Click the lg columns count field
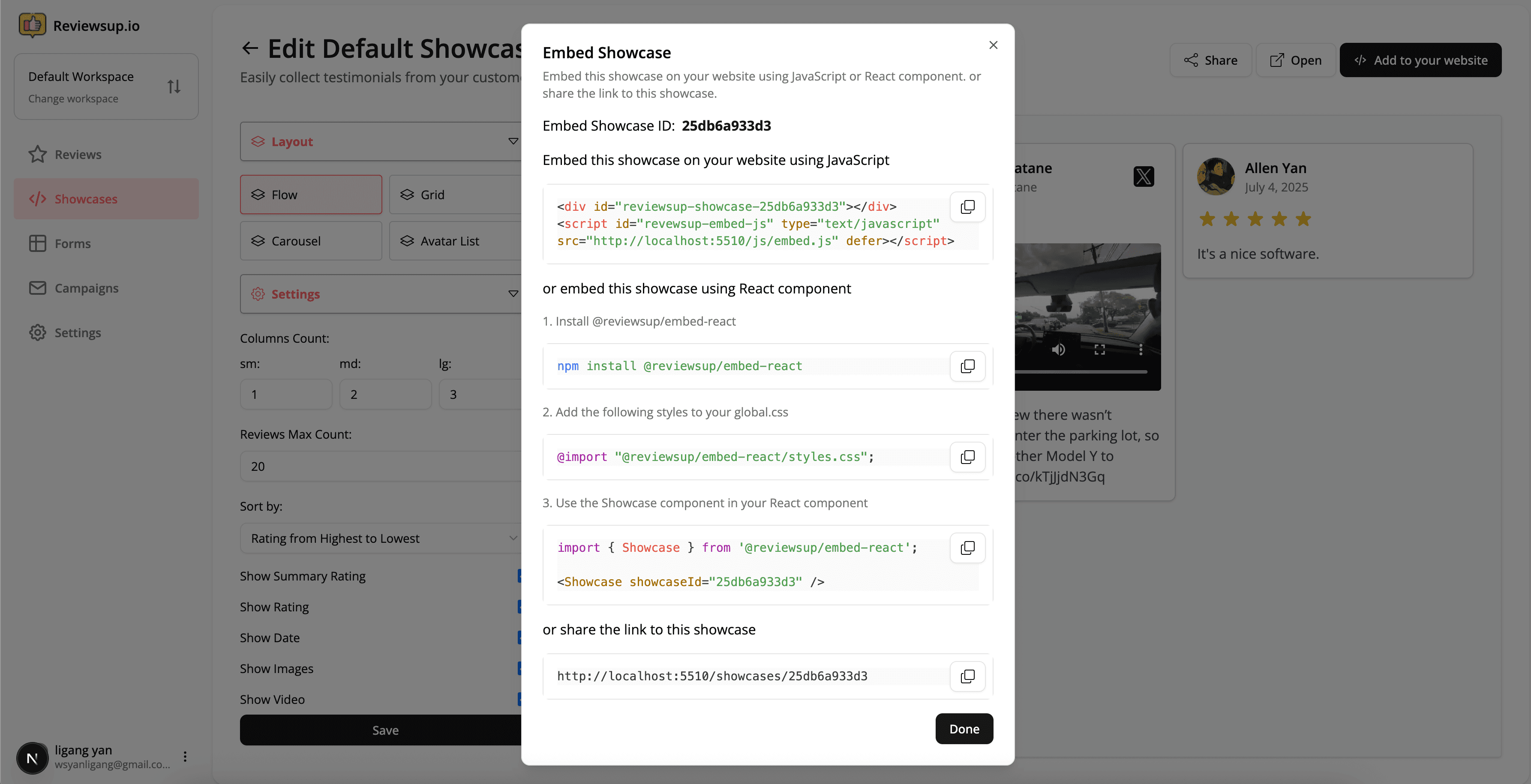This screenshot has width=1531, height=784. 480,395
